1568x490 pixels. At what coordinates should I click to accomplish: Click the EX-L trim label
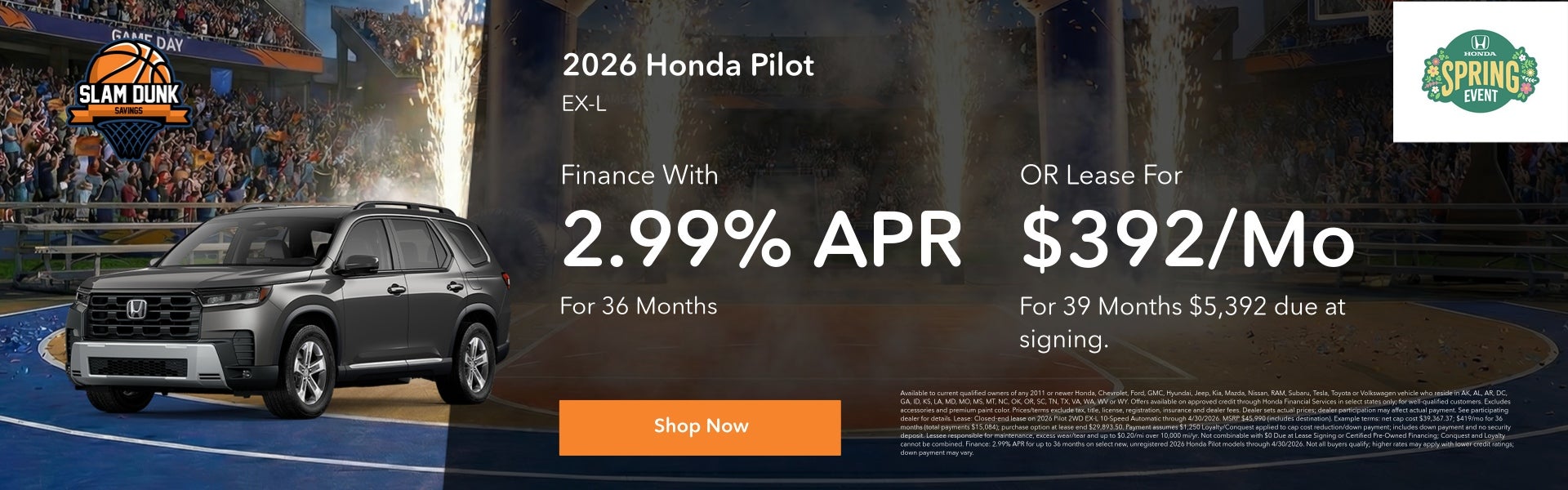click(583, 105)
